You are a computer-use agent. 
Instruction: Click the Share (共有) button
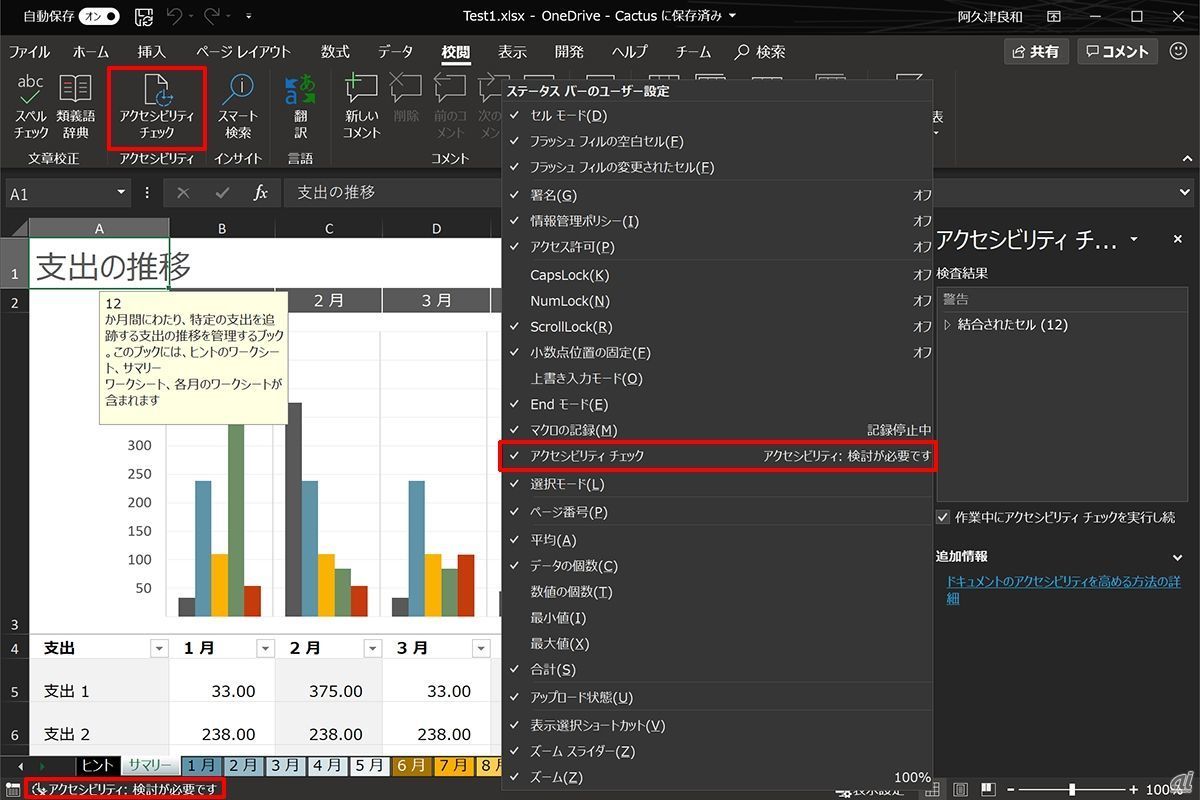coord(1036,52)
